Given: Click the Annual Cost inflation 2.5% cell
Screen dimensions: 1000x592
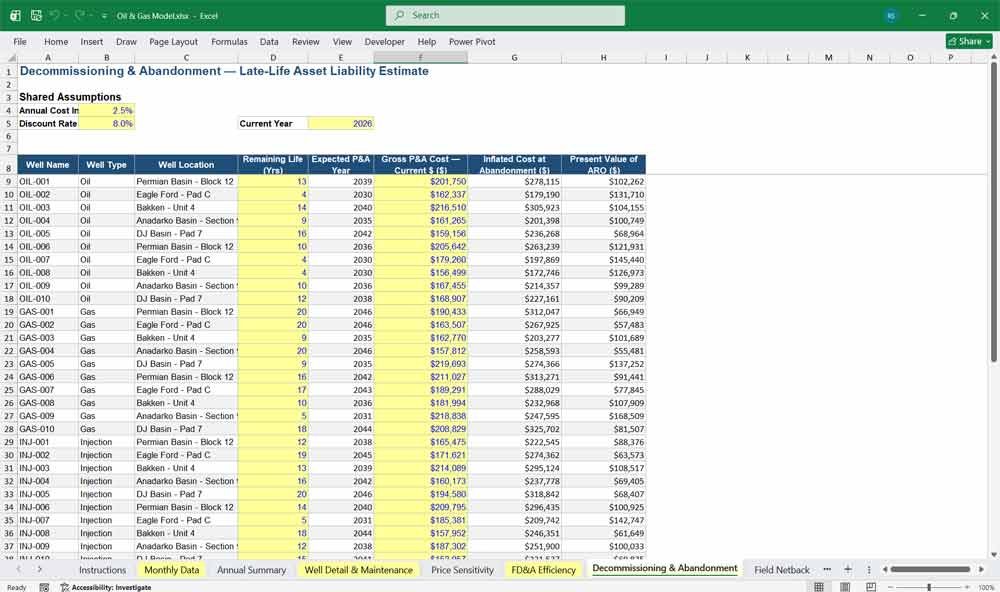Looking at the screenshot, I should click(x=107, y=110).
